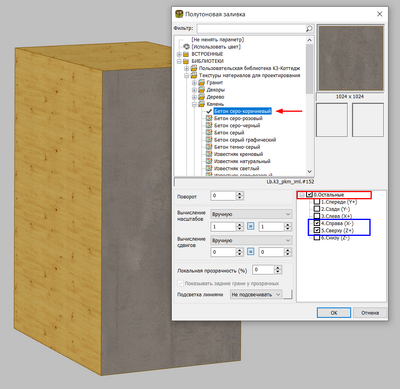400x389 pixels.
Task: Click the OK button
Action: (334, 313)
